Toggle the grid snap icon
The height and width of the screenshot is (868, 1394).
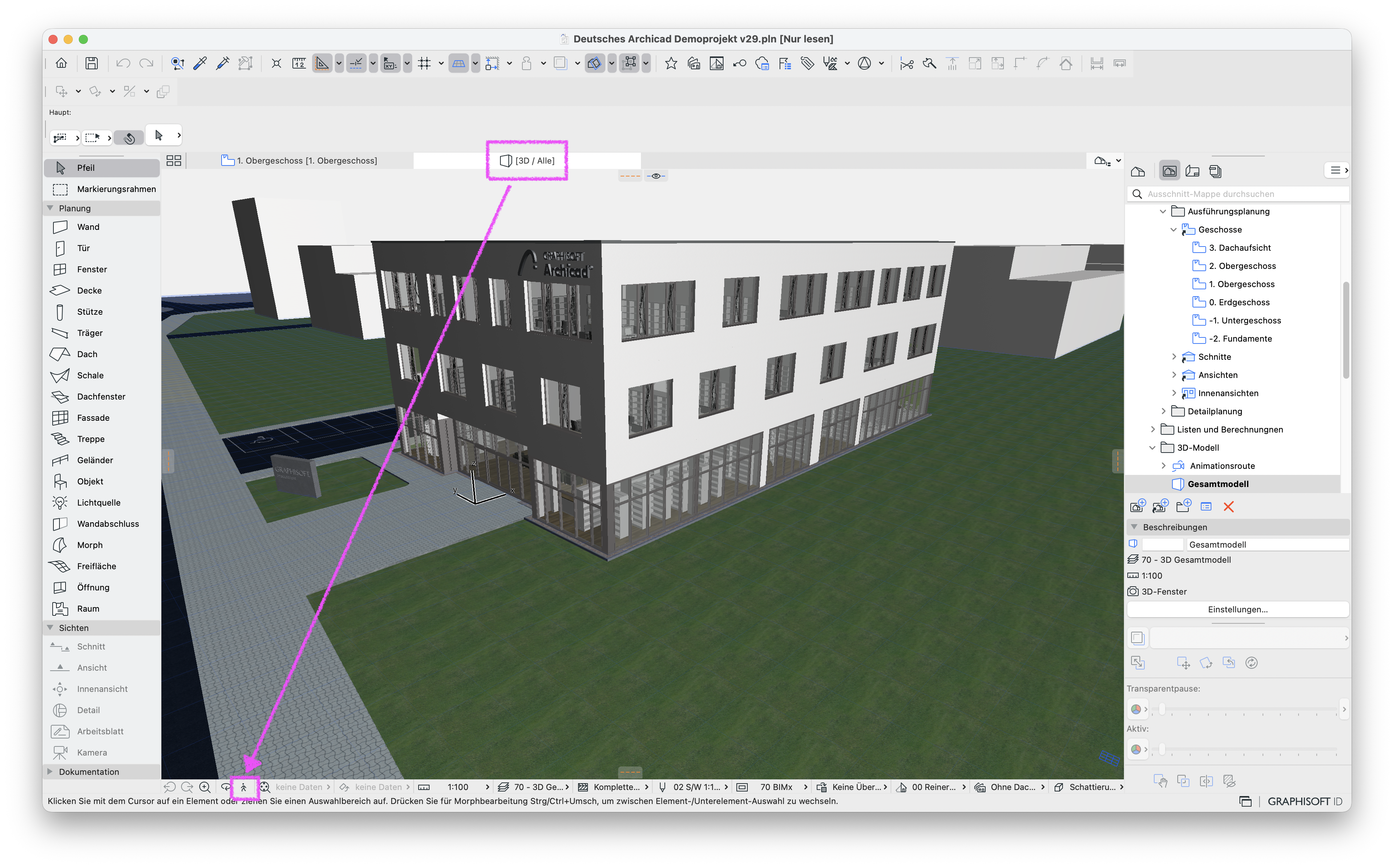[424, 63]
